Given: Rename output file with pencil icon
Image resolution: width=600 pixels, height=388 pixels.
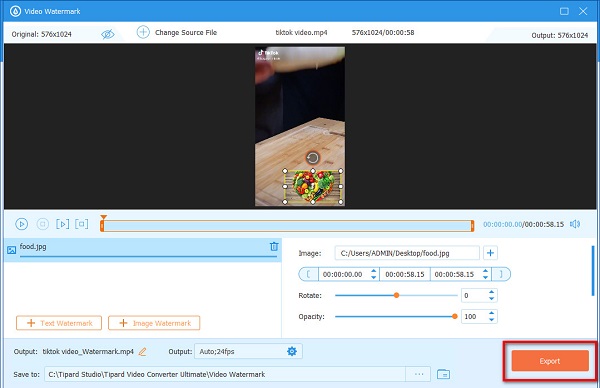Looking at the screenshot, I should (x=142, y=351).
